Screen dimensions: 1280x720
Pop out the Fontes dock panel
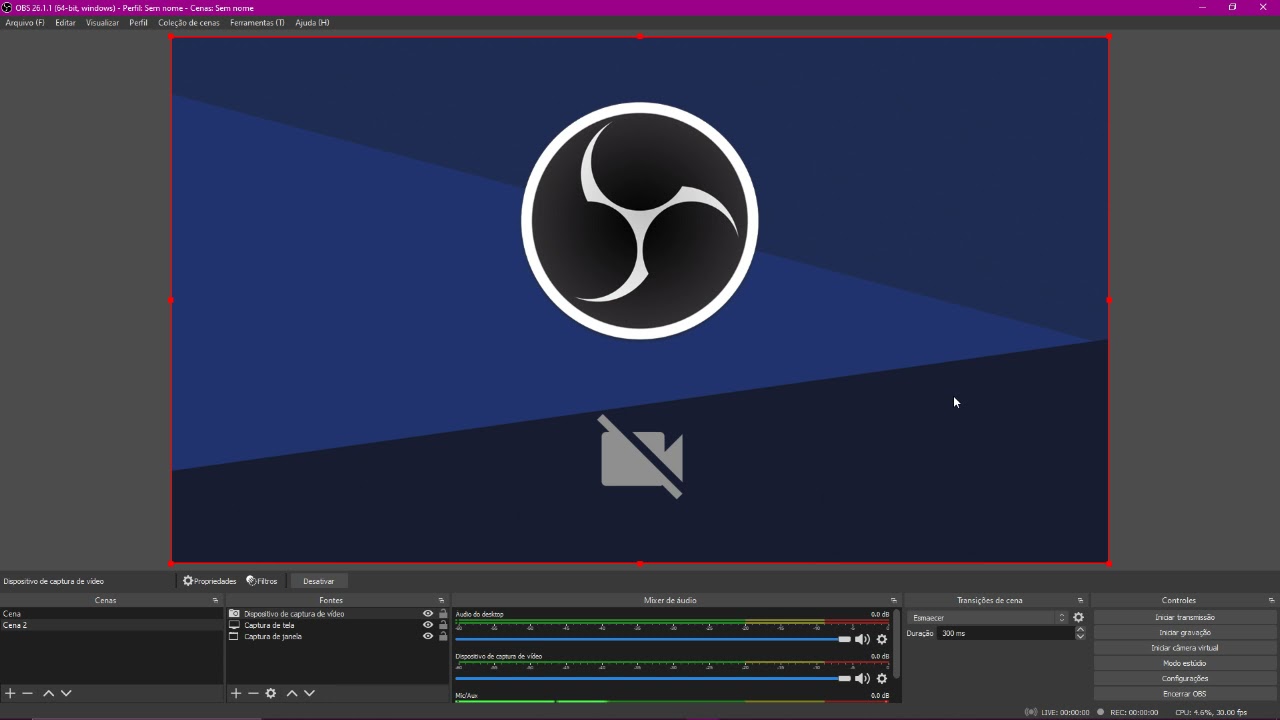tap(441, 600)
